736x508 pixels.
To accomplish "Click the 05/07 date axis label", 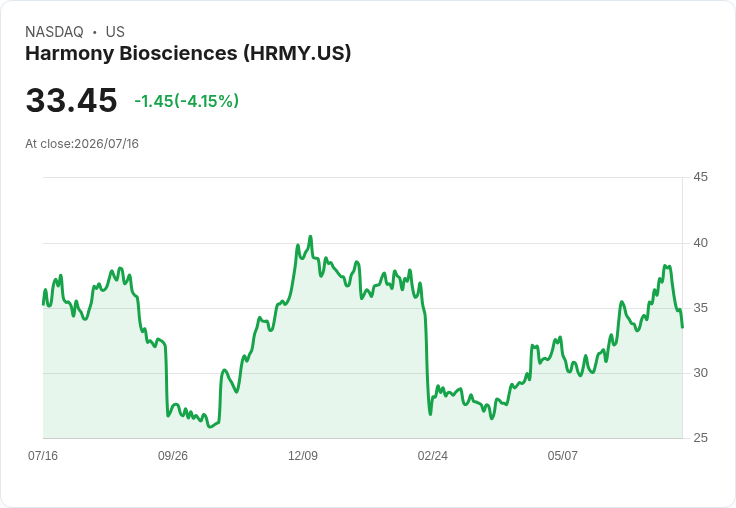I will pyautogui.click(x=562, y=456).
